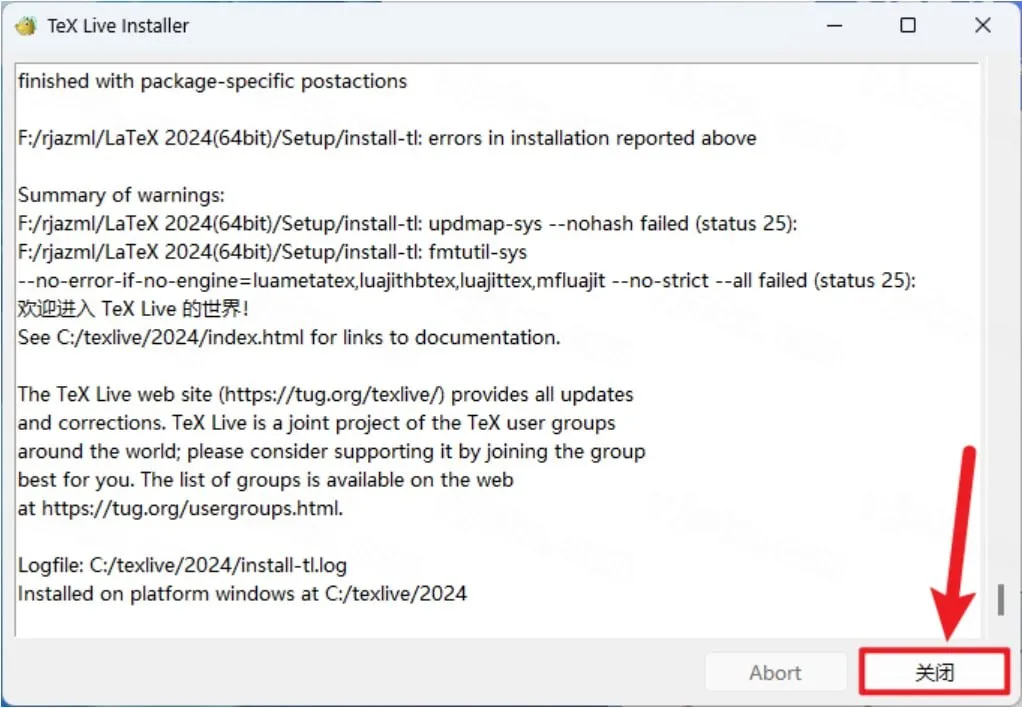Click the https://tug.org/texlive/ URL text
The width and height of the screenshot is (1022, 708).
334,394
